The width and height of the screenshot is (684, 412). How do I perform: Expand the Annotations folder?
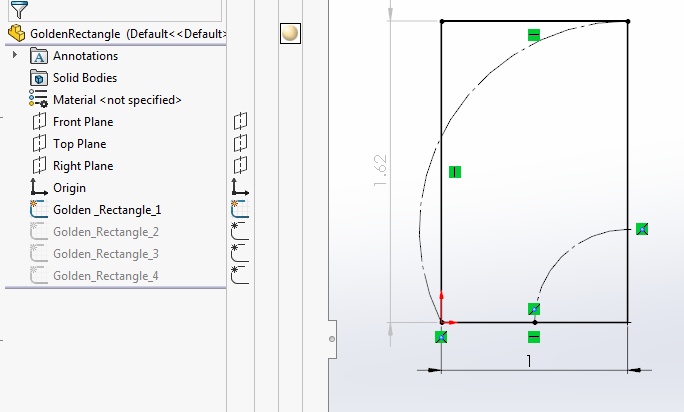pyautogui.click(x=14, y=55)
